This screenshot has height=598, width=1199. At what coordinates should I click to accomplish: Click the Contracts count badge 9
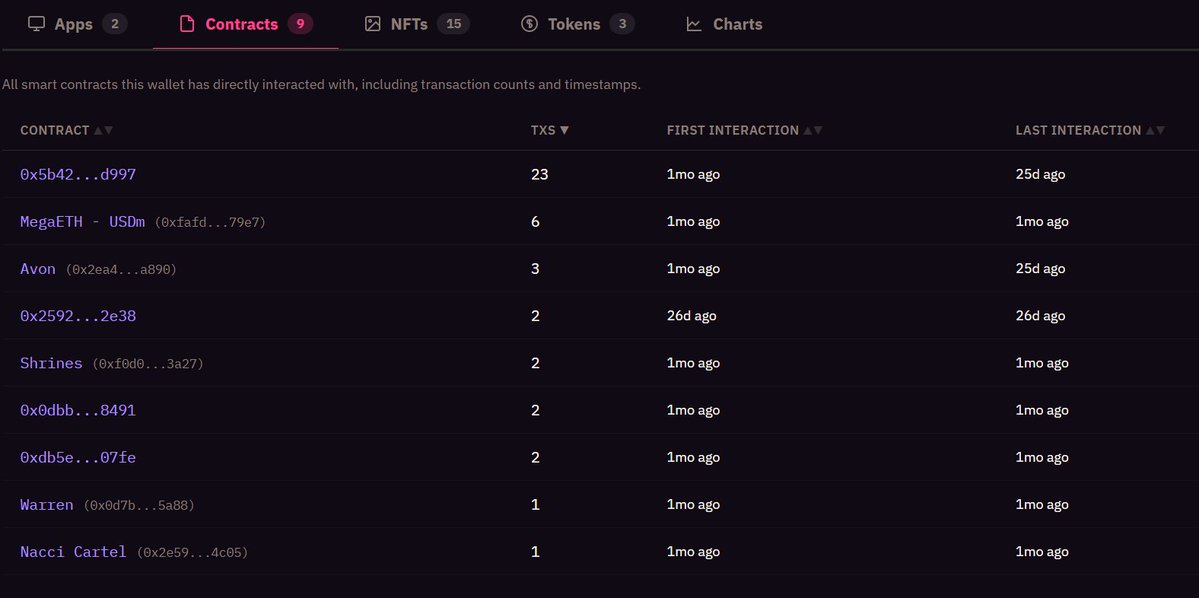point(300,24)
